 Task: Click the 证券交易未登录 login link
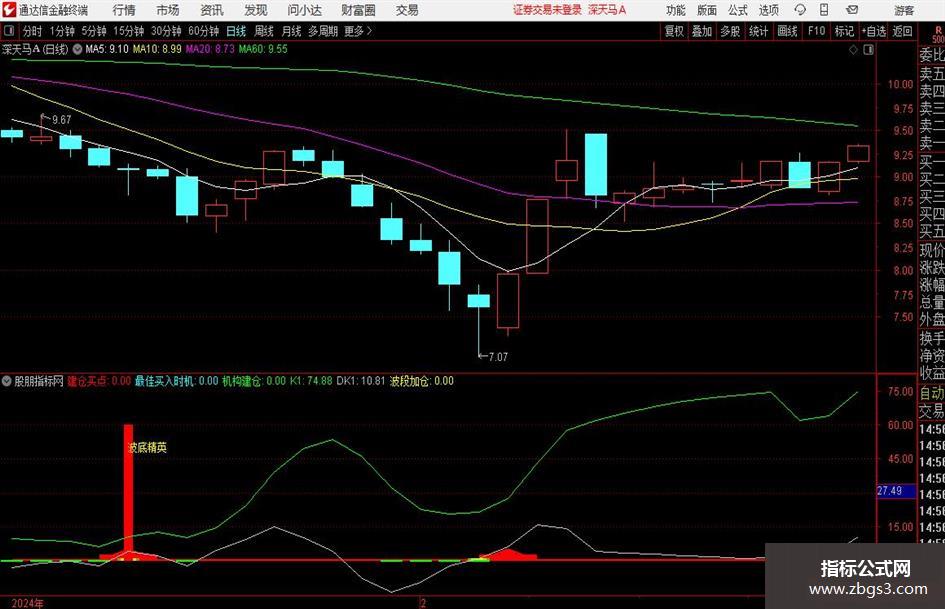click(547, 10)
